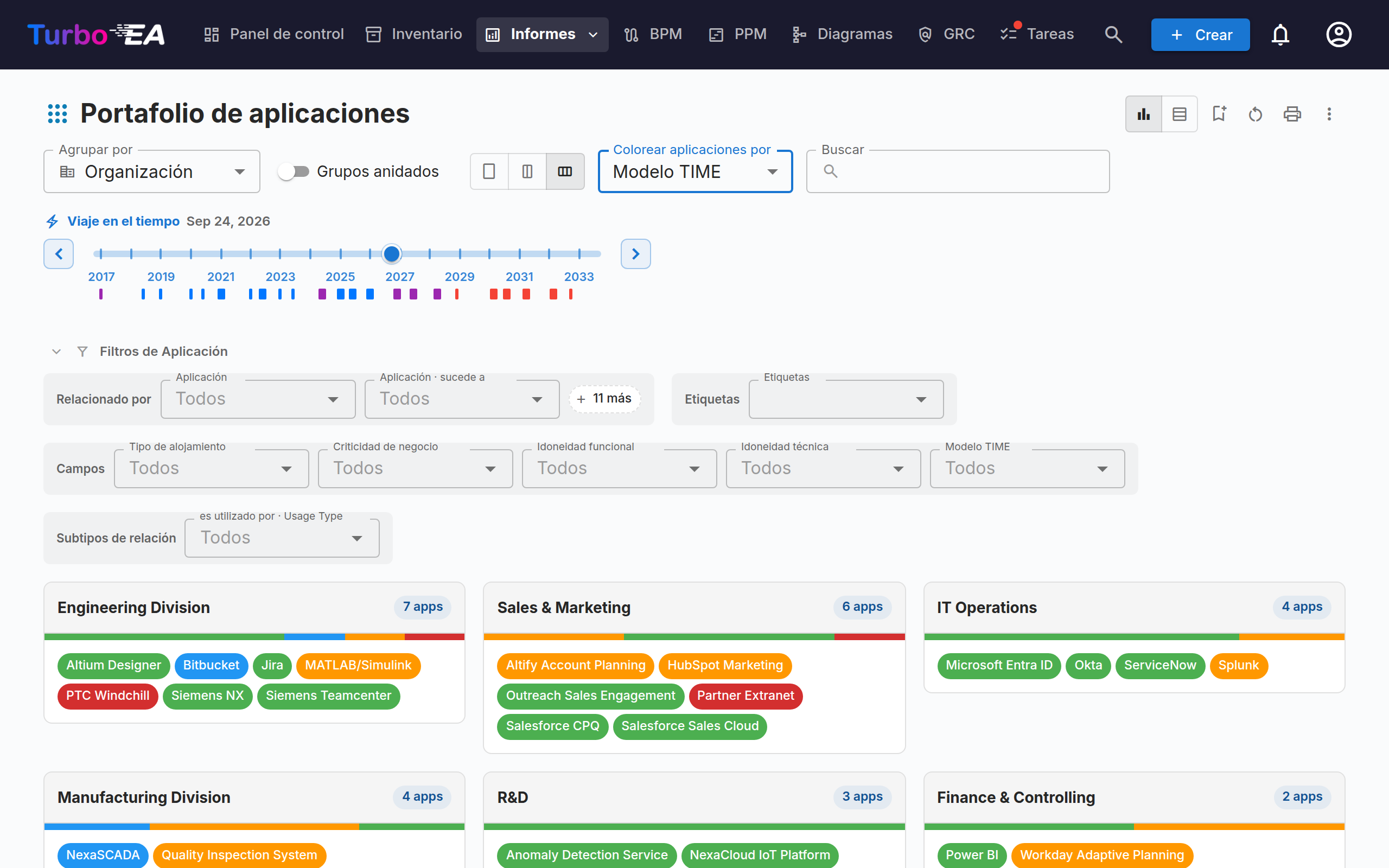Open Splunk application chip
Image resolution: width=1389 pixels, height=868 pixels.
click(x=1239, y=665)
